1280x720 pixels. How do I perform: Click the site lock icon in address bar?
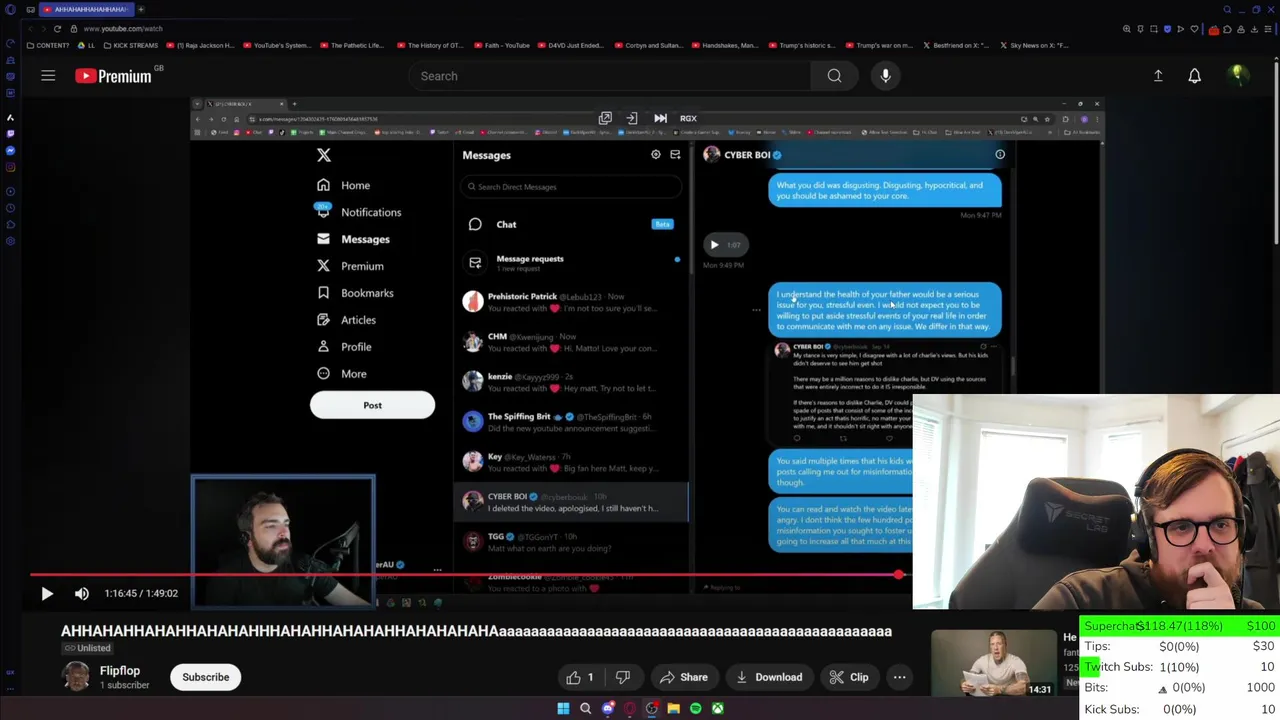tap(73, 28)
